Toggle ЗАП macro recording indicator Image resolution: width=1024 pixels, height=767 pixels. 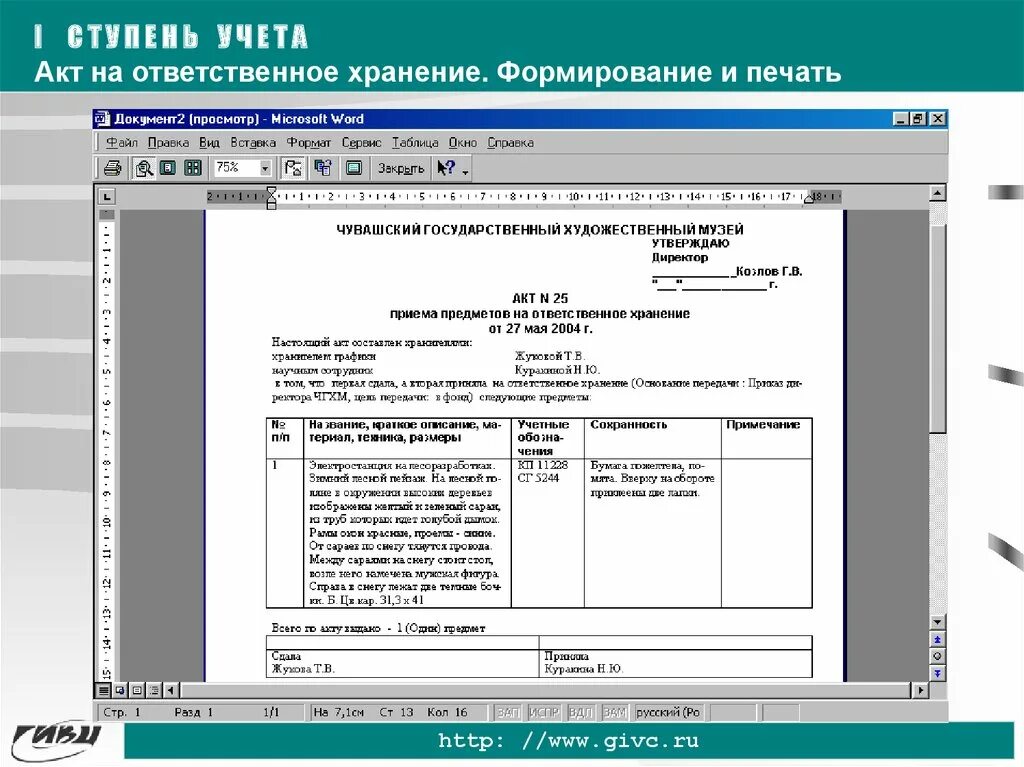click(508, 712)
